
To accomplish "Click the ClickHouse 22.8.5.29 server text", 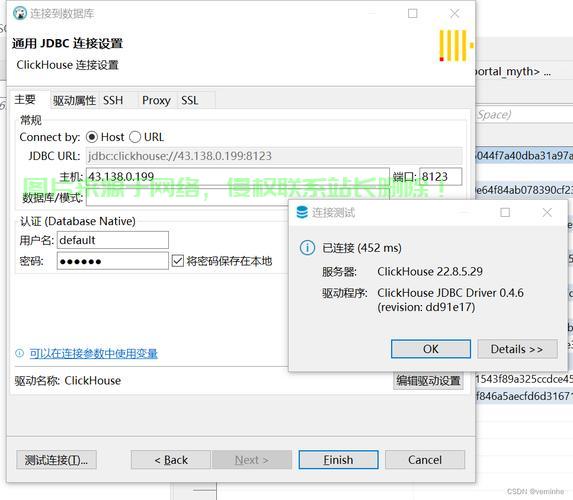I will (x=430, y=272).
